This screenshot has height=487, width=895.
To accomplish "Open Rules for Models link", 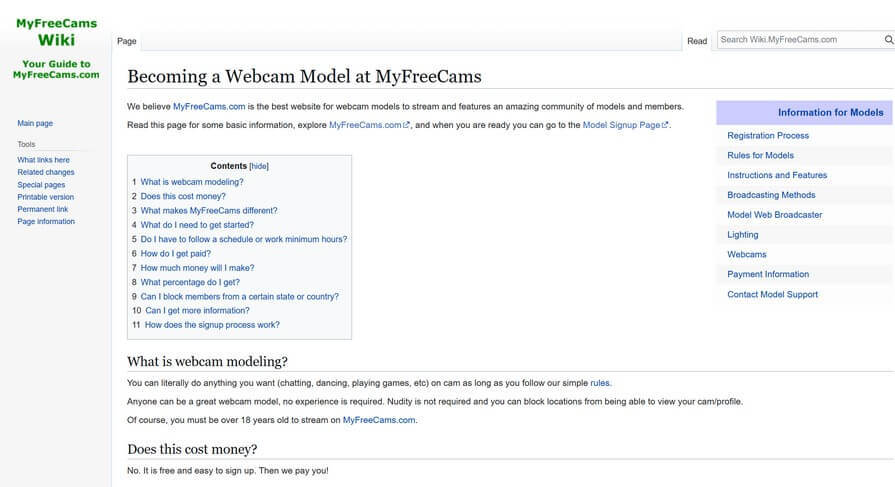I will [x=760, y=155].
